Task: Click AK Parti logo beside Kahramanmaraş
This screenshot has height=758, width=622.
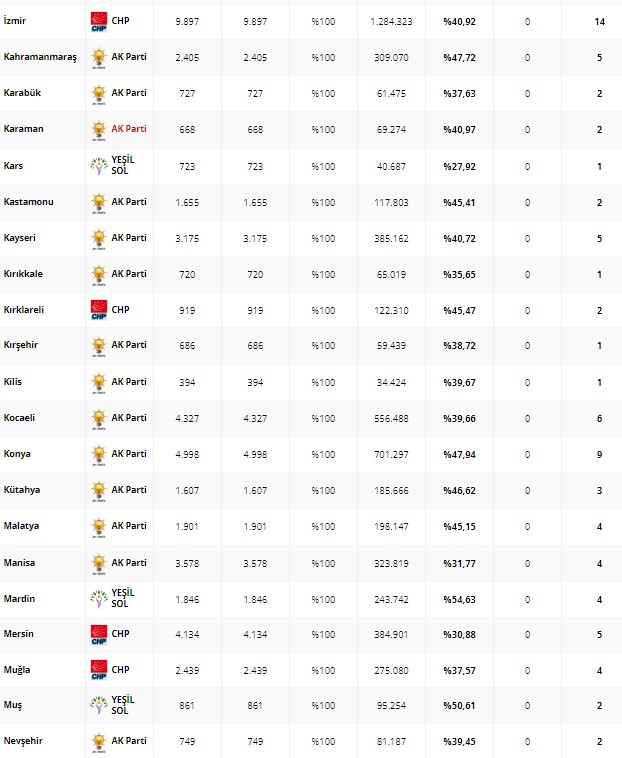Action: pyautogui.click(x=98, y=58)
